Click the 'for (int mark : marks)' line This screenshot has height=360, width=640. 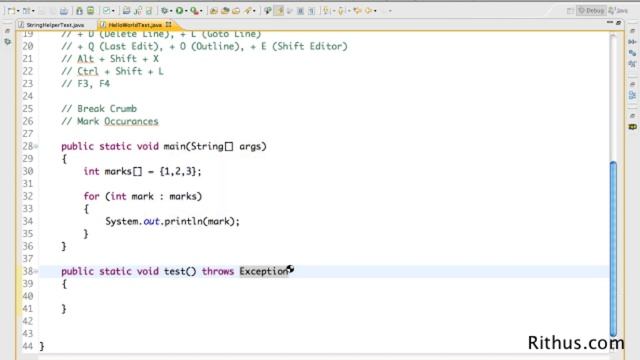point(143,196)
